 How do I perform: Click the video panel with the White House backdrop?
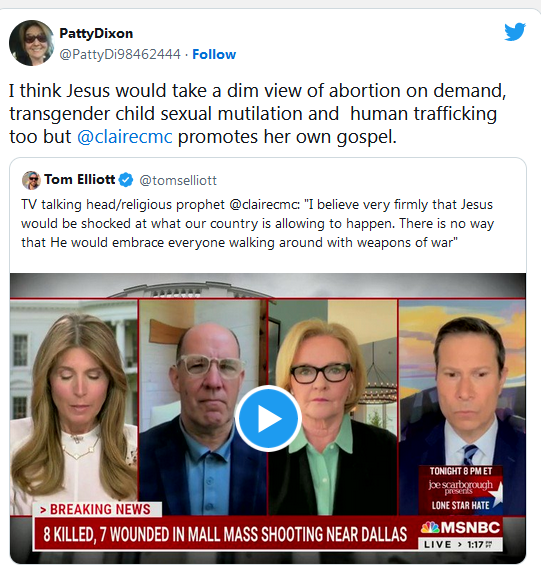click(x=74, y=407)
